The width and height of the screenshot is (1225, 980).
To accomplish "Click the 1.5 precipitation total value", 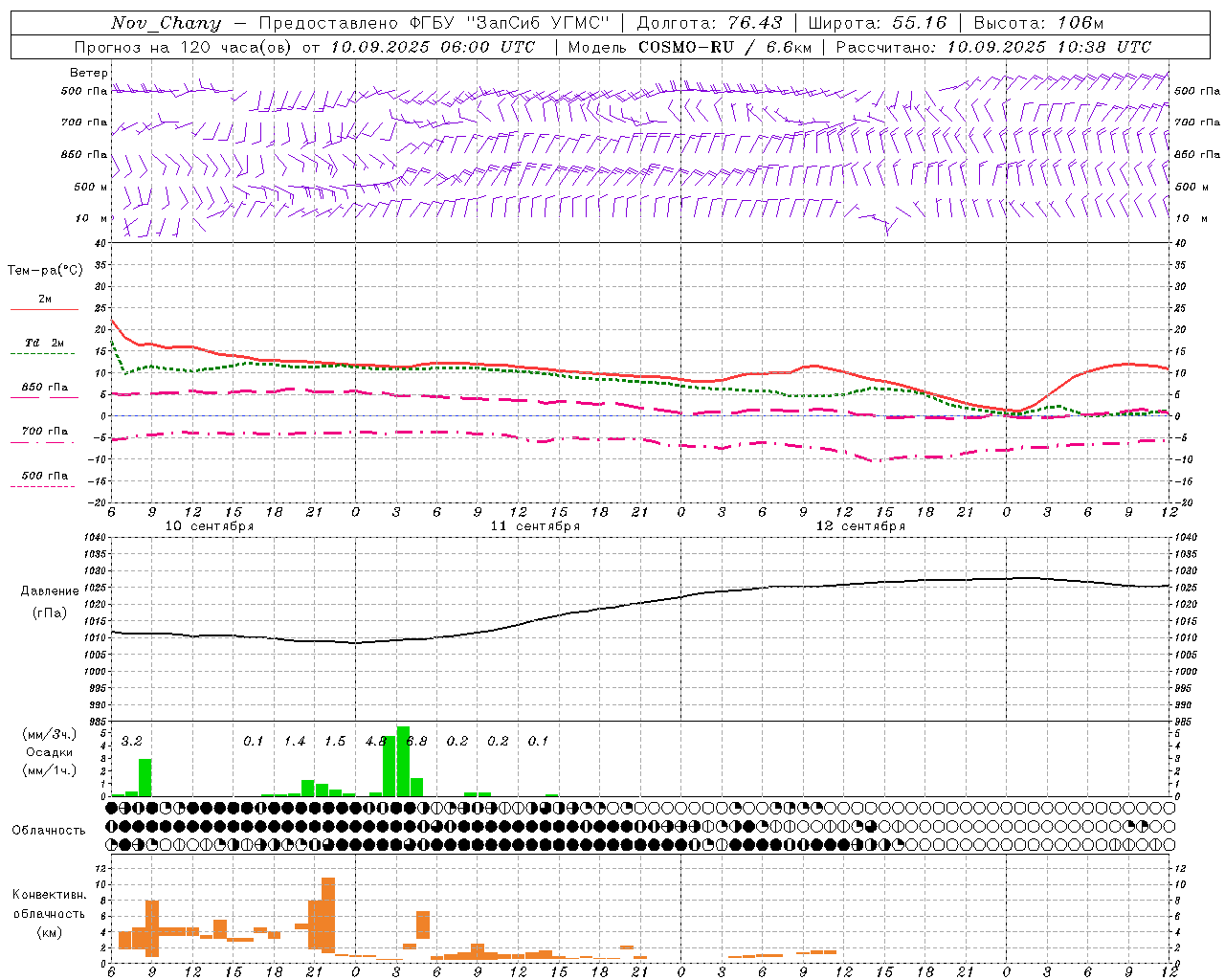I will 335,742.
